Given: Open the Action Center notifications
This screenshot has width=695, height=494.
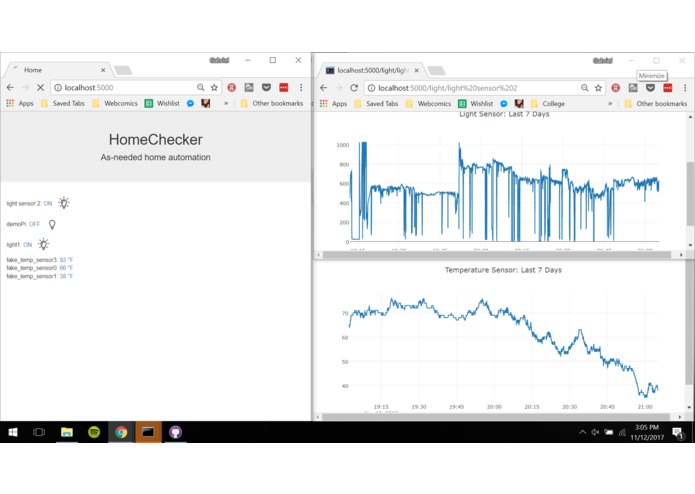Looking at the screenshot, I should (678, 432).
